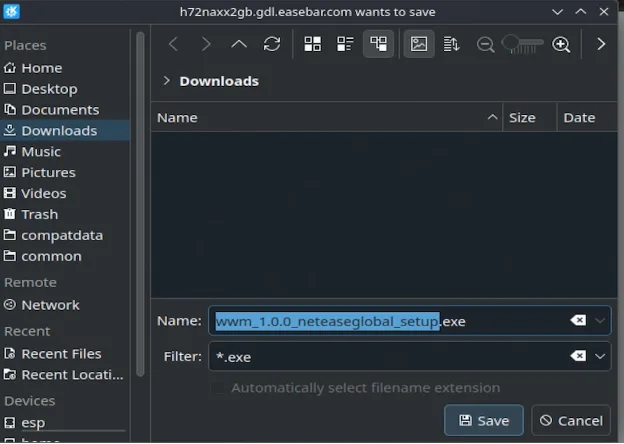Sort files by Size column header
624x444 pixels.
click(x=522, y=118)
